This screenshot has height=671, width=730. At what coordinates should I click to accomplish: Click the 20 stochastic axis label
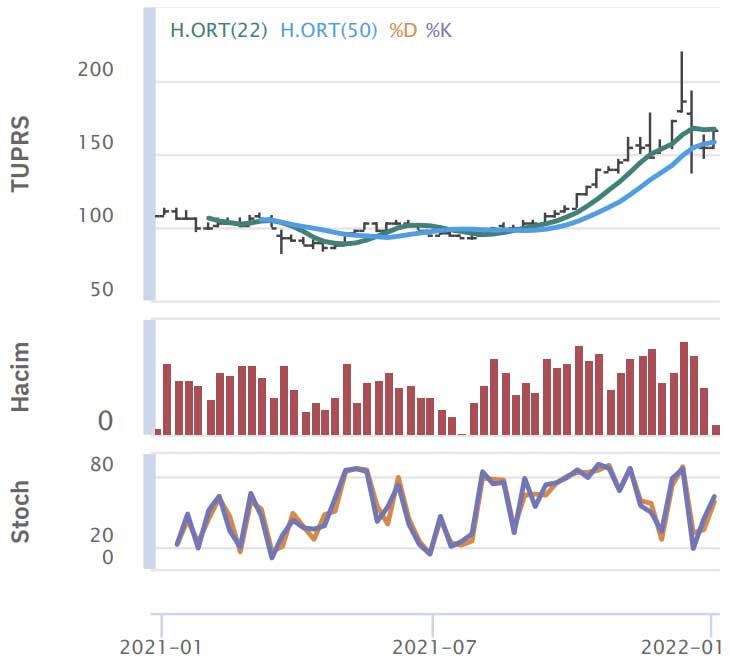pos(102,535)
